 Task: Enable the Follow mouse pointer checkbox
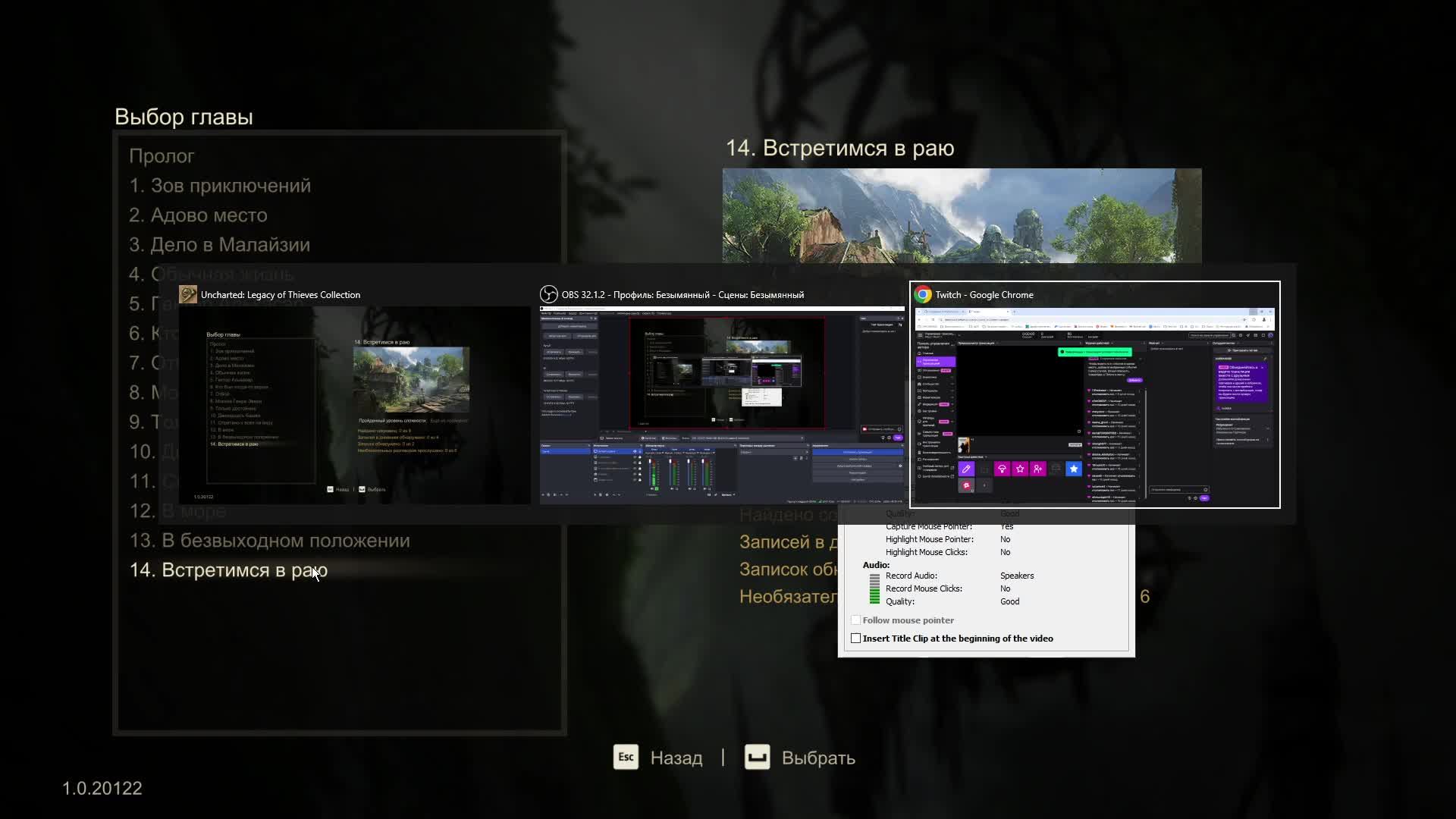(857, 620)
